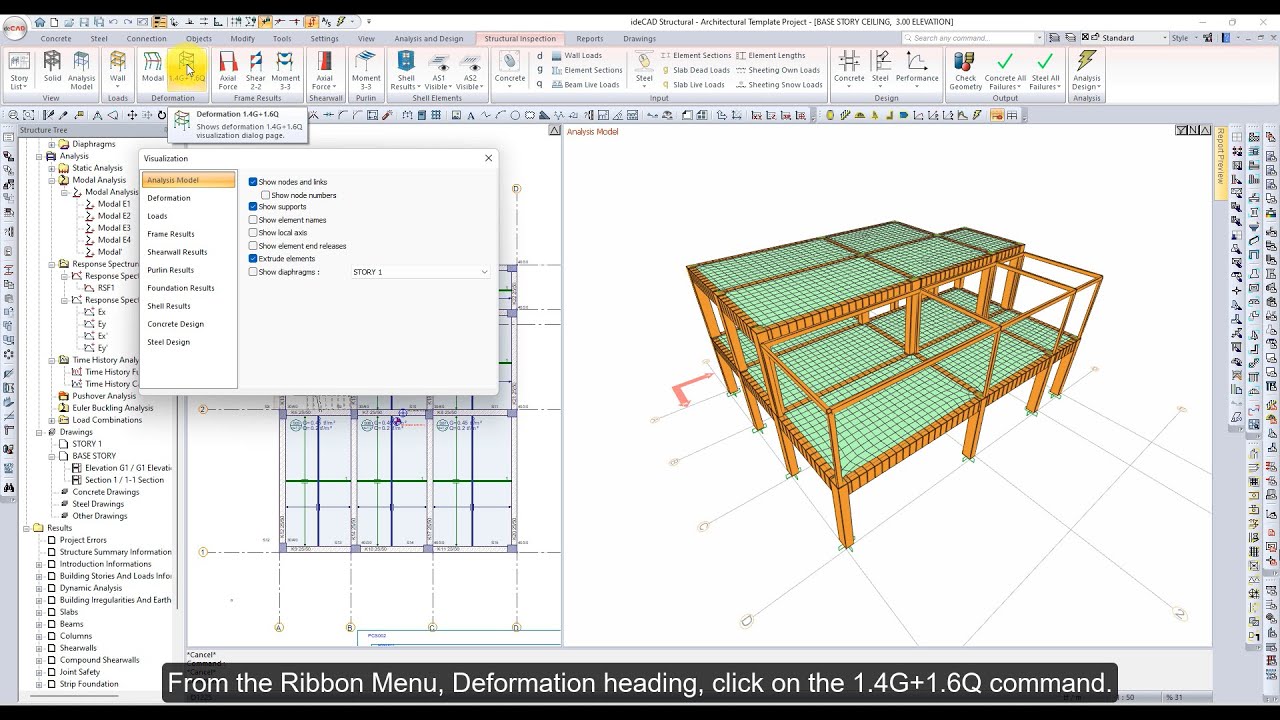Expand the Diaphragms tree node
This screenshot has height=720, width=1280.
click(x=52, y=144)
